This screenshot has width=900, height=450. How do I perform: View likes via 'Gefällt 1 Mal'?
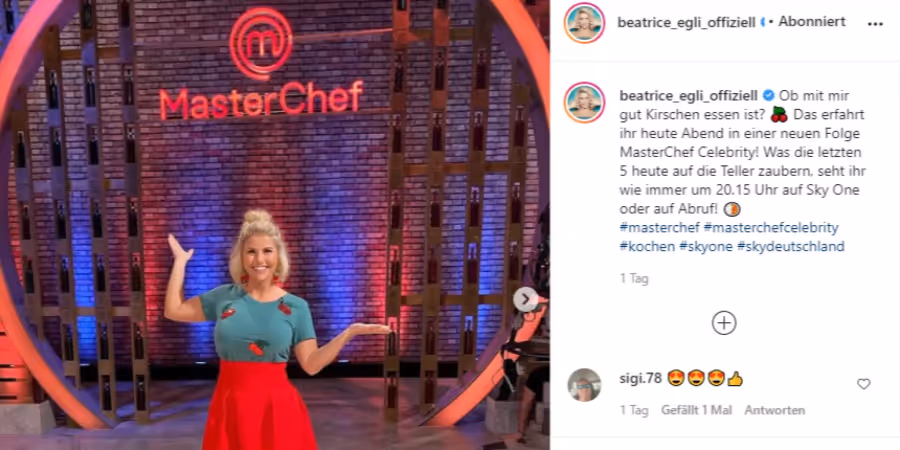[x=696, y=410]
